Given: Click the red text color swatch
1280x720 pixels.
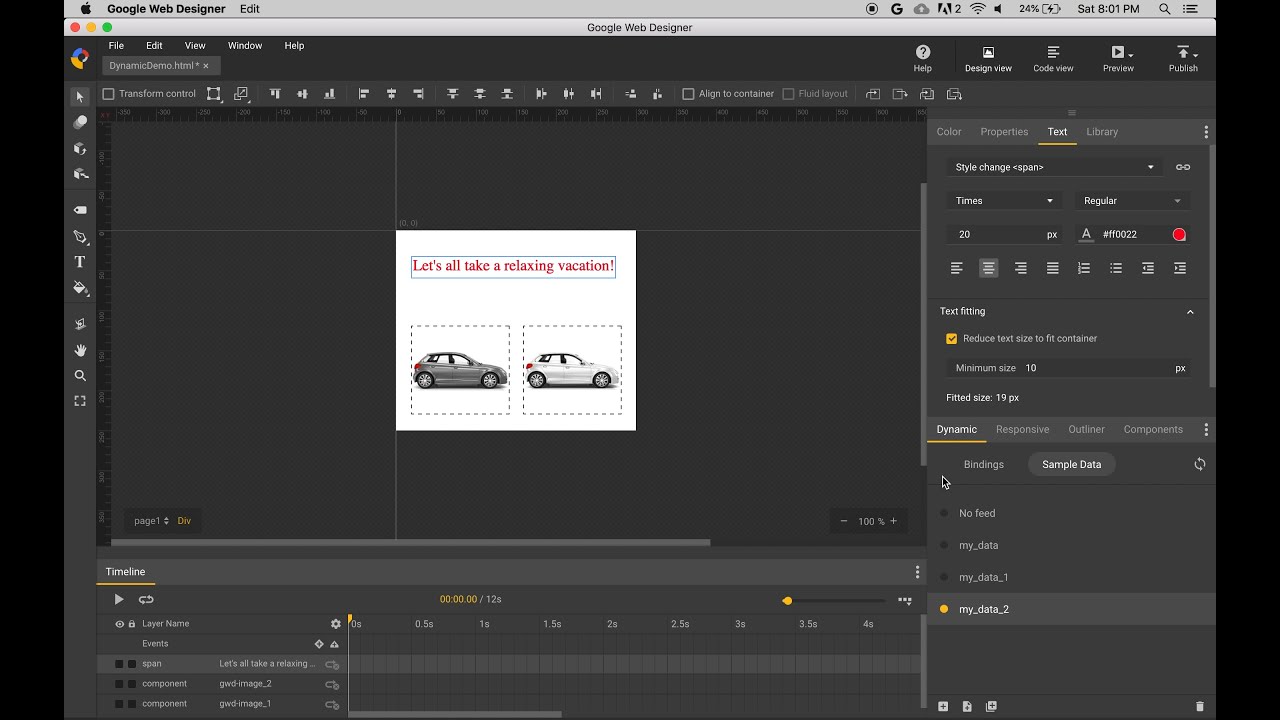Looking at the screenshot, I should (1179, 235).
